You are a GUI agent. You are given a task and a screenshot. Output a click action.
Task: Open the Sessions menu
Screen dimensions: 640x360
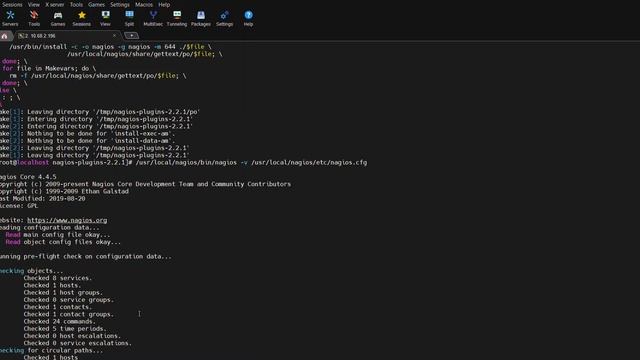coord(12,4)
